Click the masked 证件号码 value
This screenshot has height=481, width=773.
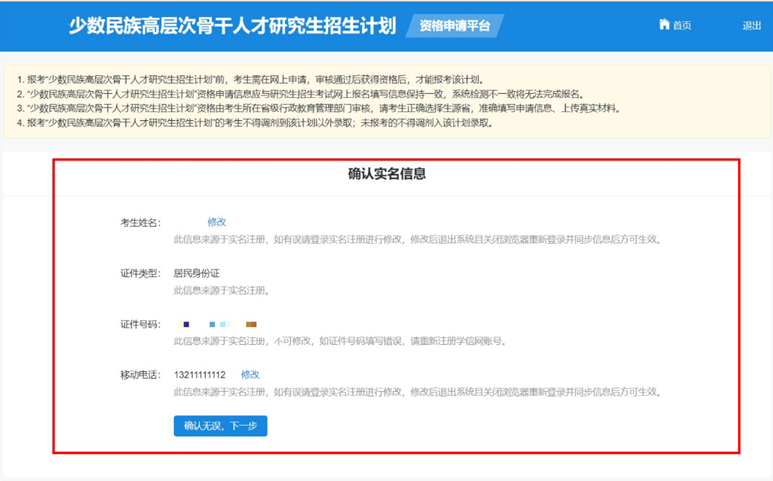(217, 324)
